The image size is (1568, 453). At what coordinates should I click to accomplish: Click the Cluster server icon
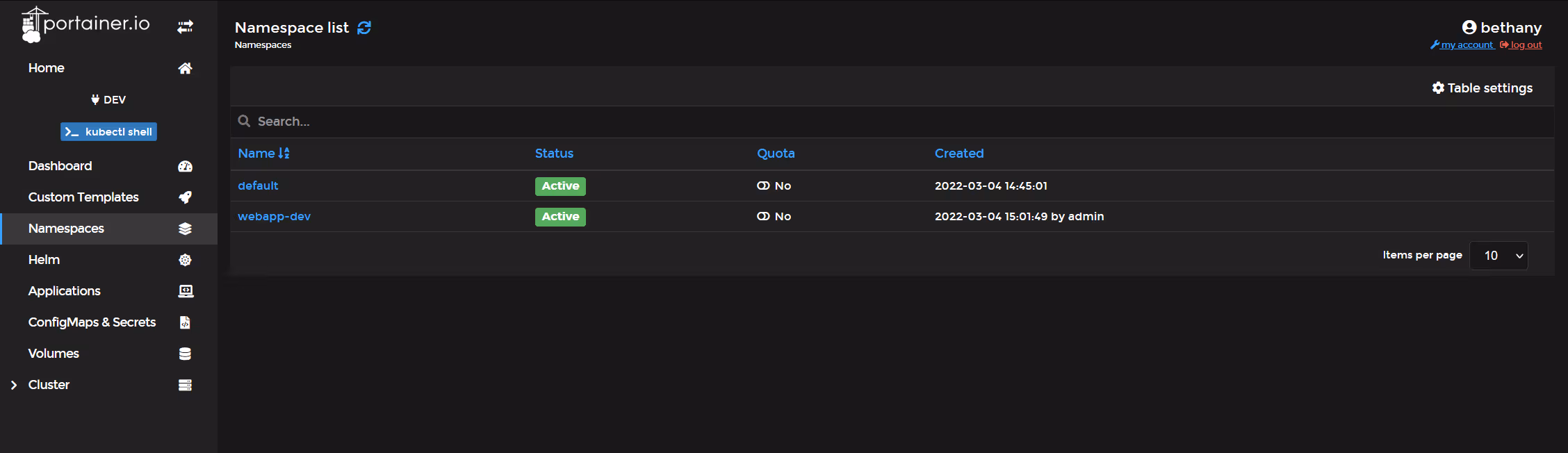tap(185, 385)
